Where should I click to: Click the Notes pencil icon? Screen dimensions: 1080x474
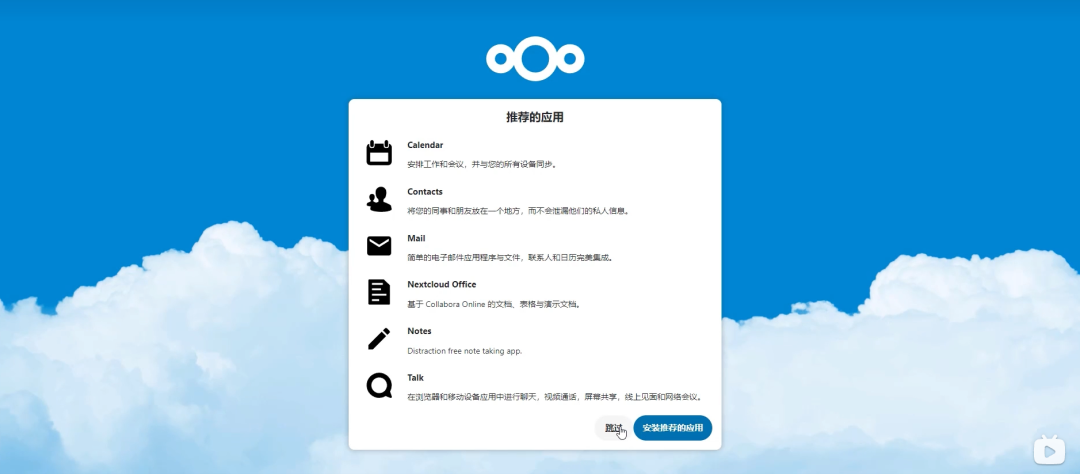point(379,338)
